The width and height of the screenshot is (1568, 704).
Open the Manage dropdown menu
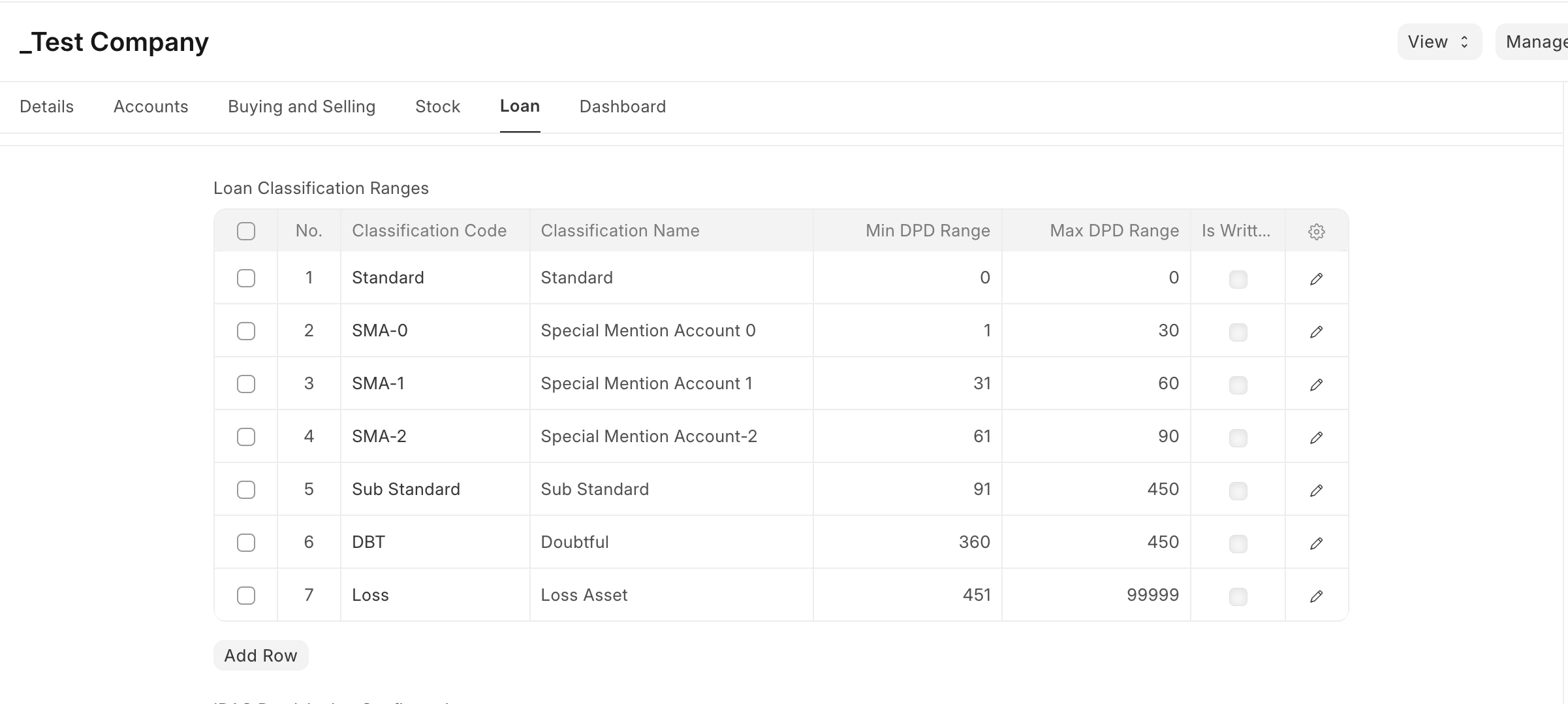[x=1535, y=42]
